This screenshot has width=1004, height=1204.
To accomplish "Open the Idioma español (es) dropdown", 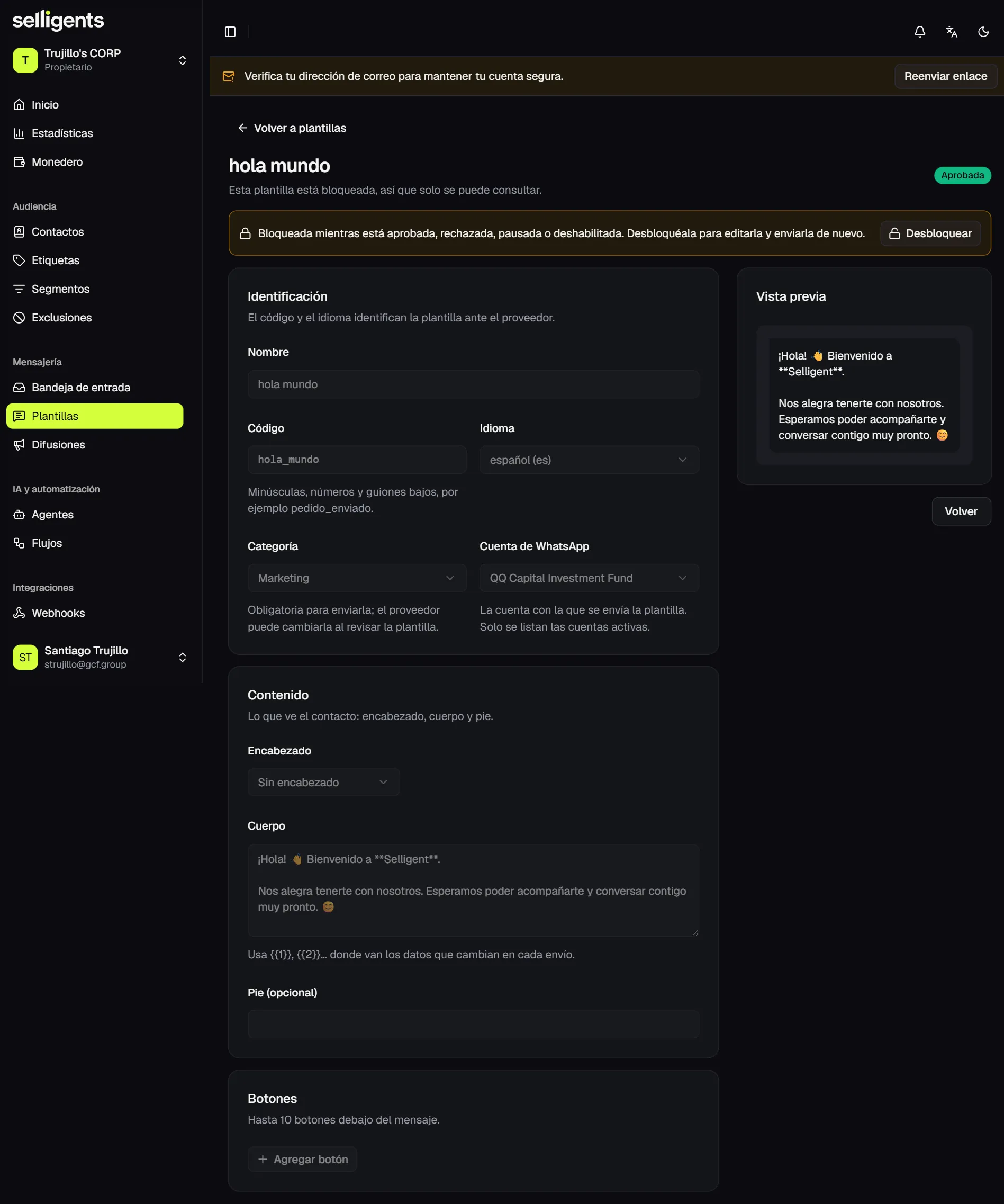I will 589,460.
